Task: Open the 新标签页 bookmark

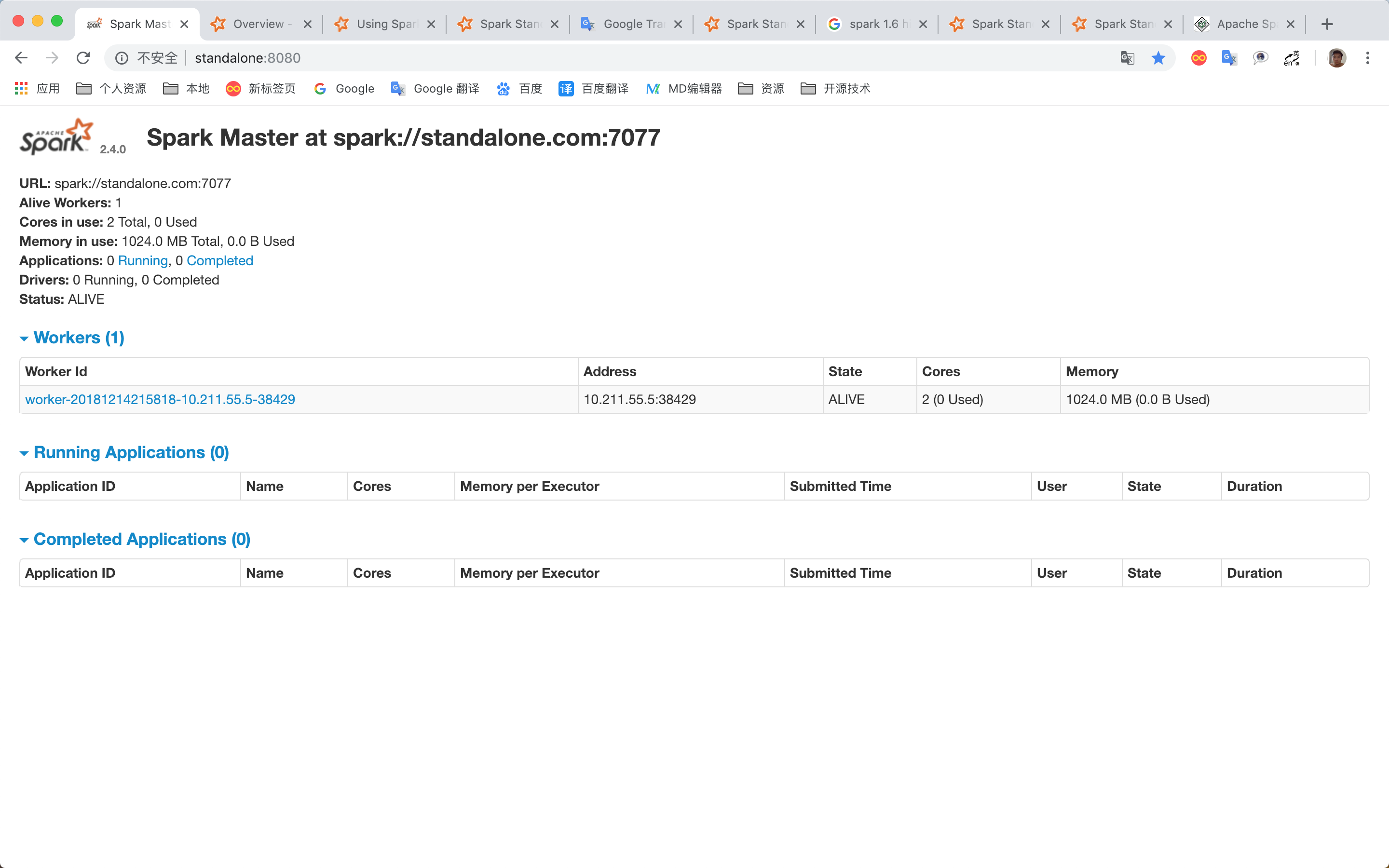Action: click(260, 88)
